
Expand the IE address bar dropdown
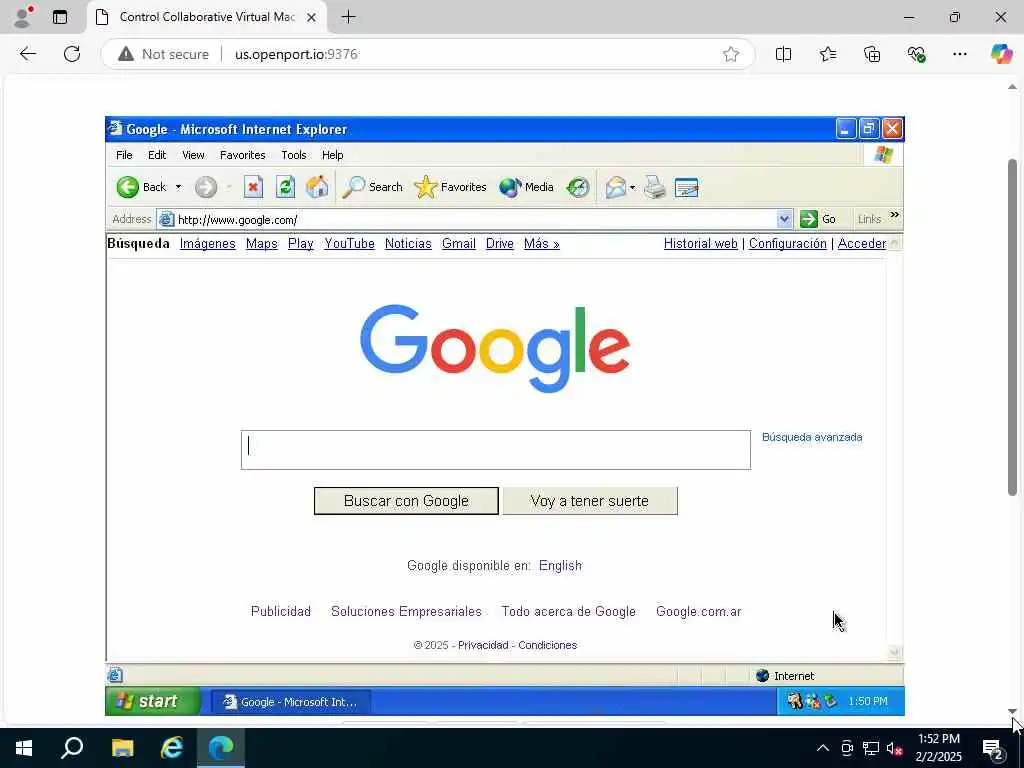coord(784,219)
